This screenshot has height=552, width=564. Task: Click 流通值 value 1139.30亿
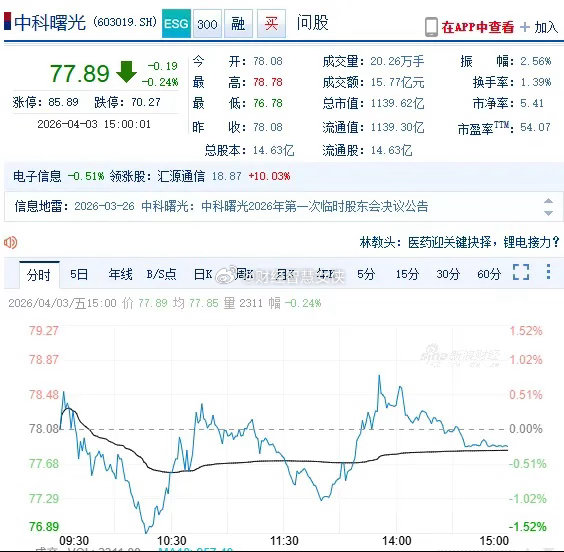[397, 127]
